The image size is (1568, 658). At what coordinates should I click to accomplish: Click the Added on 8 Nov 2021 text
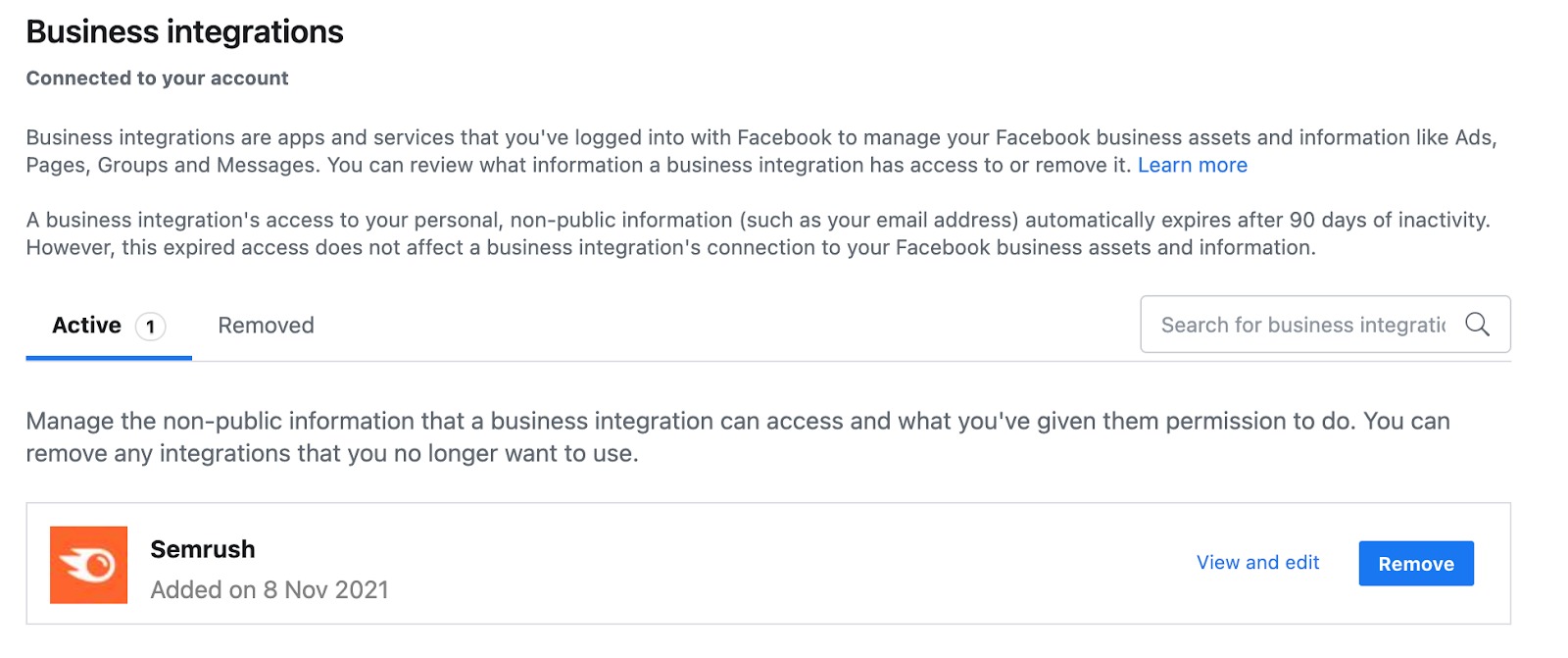tap(269, 589)
